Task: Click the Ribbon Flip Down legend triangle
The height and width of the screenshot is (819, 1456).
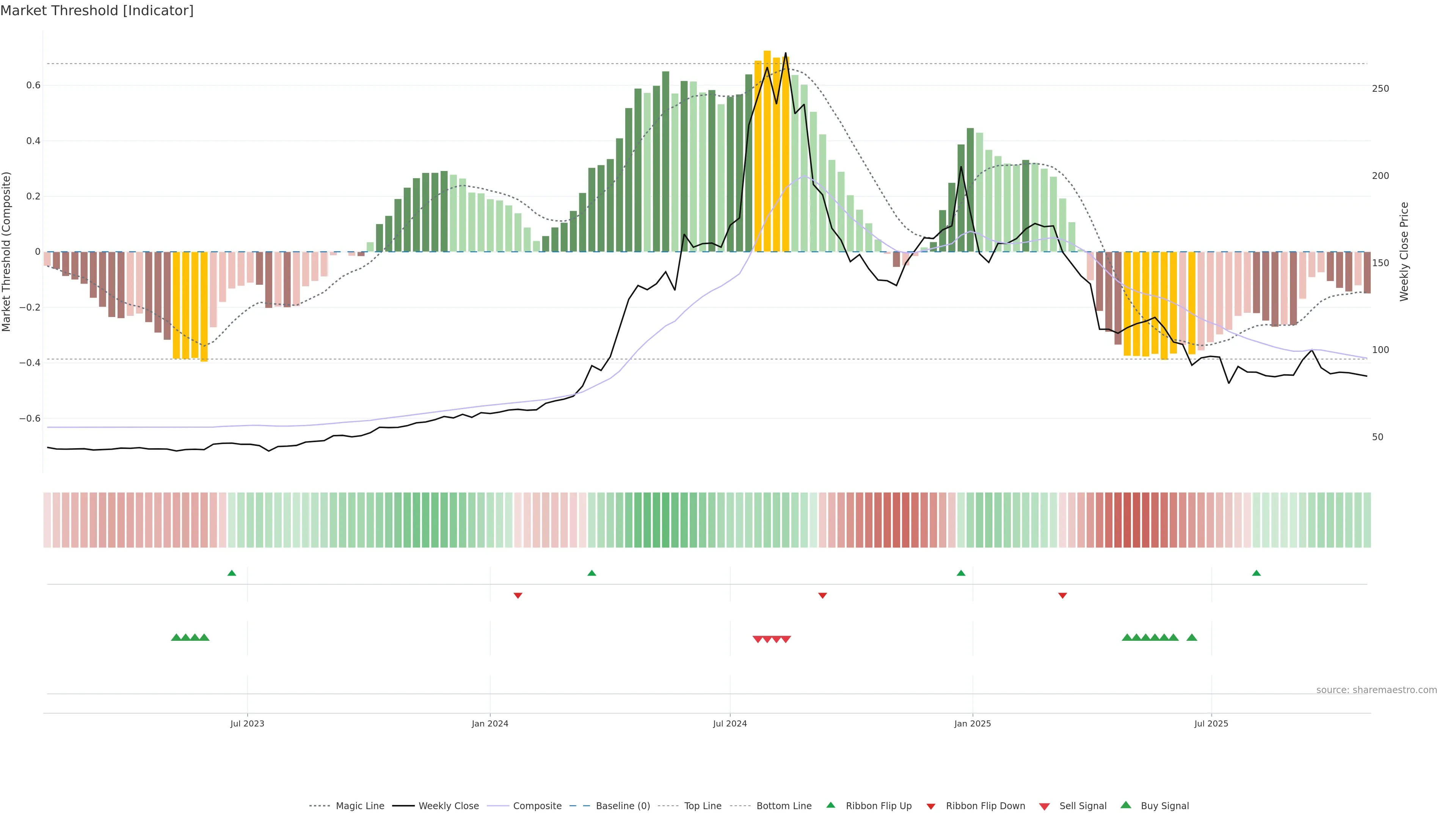Action: click(931, 806)
